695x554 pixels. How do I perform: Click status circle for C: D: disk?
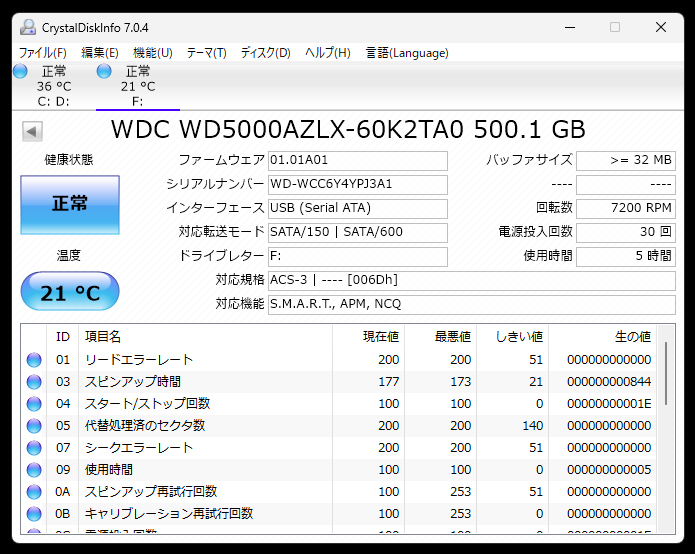pos(20,71)
